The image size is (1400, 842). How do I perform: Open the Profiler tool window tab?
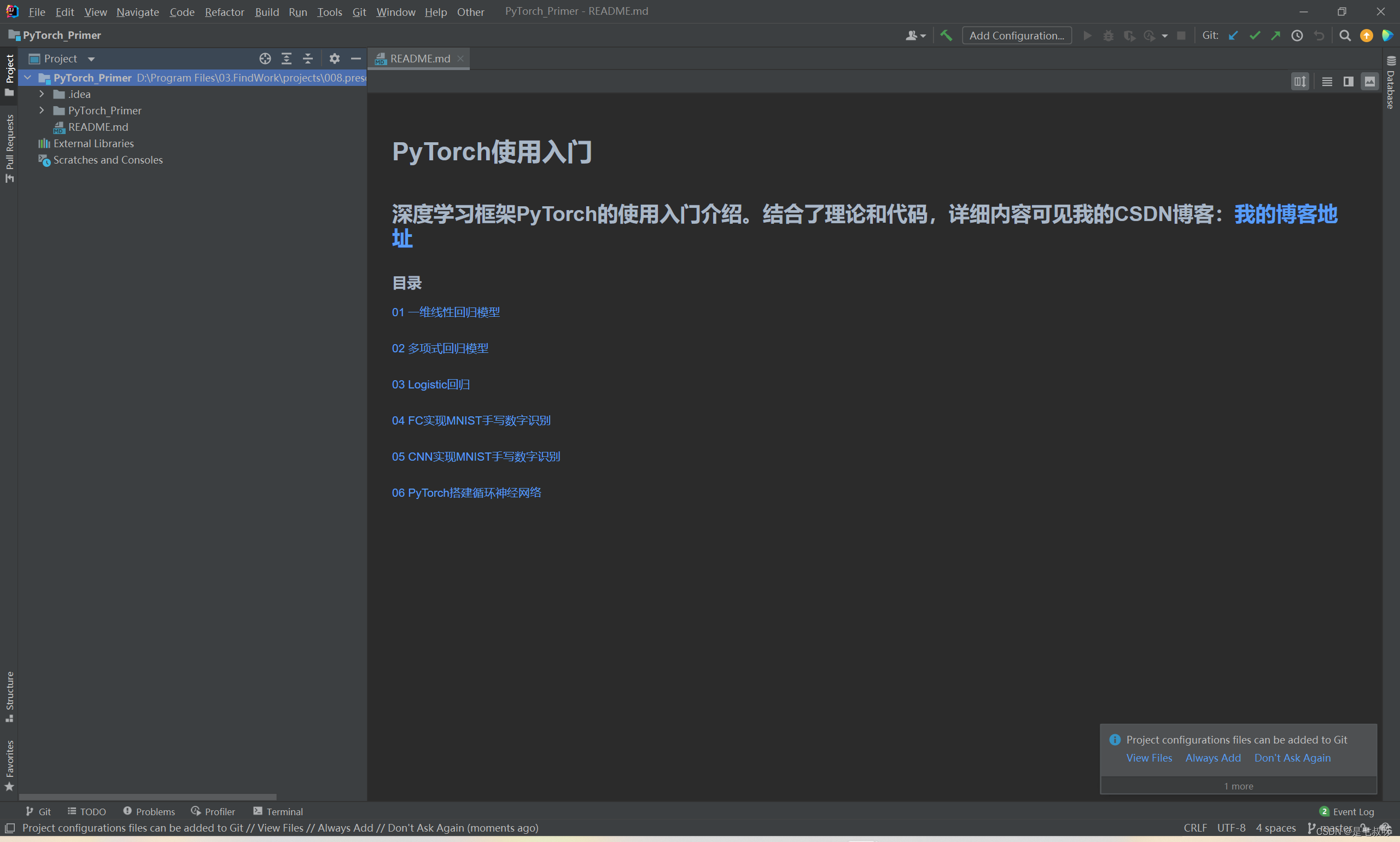pos(213,811)
